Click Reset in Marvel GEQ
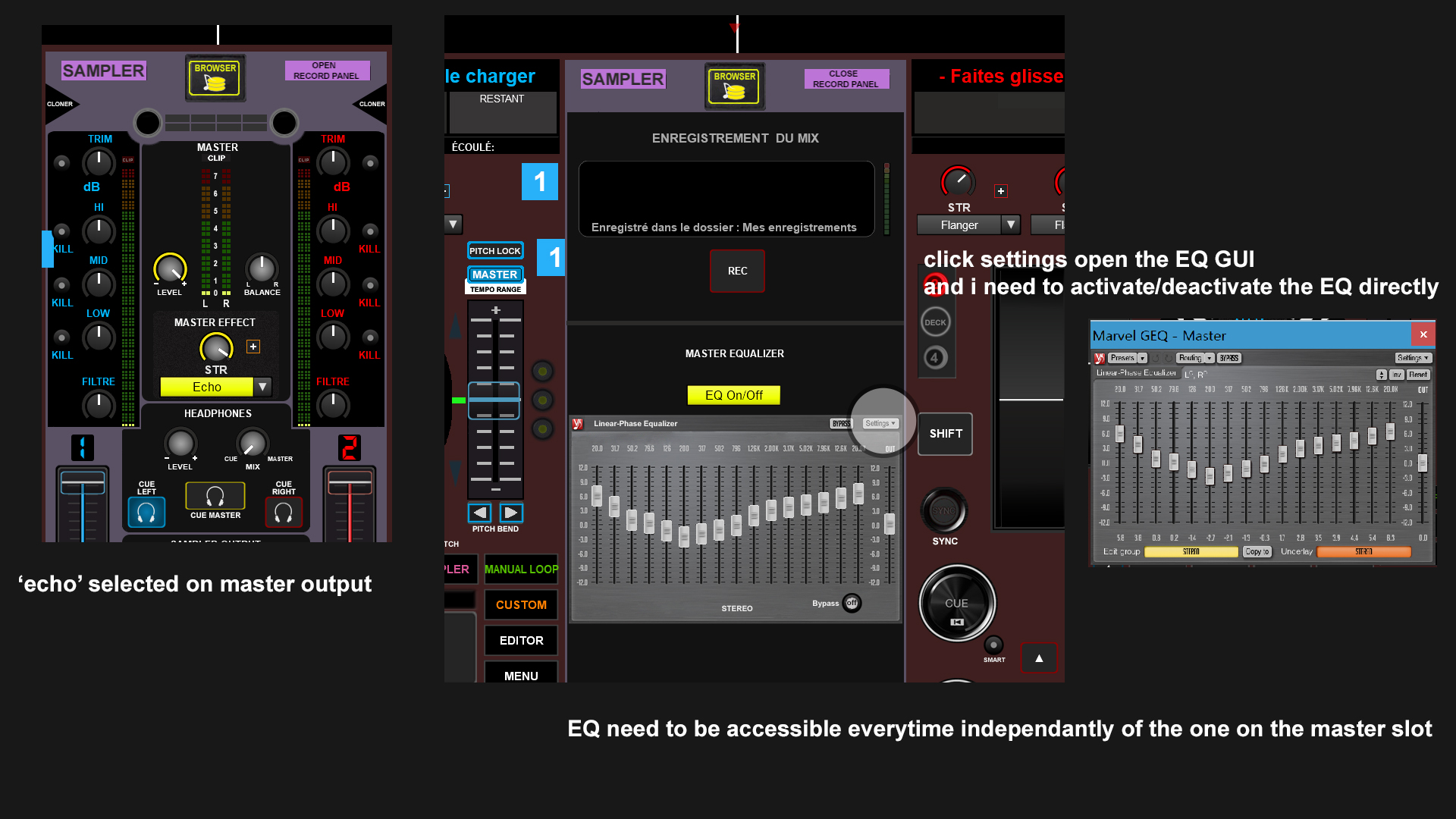Image resolution: width=1456 pixels, height=819 pixels. click(x=1418, y=375)
